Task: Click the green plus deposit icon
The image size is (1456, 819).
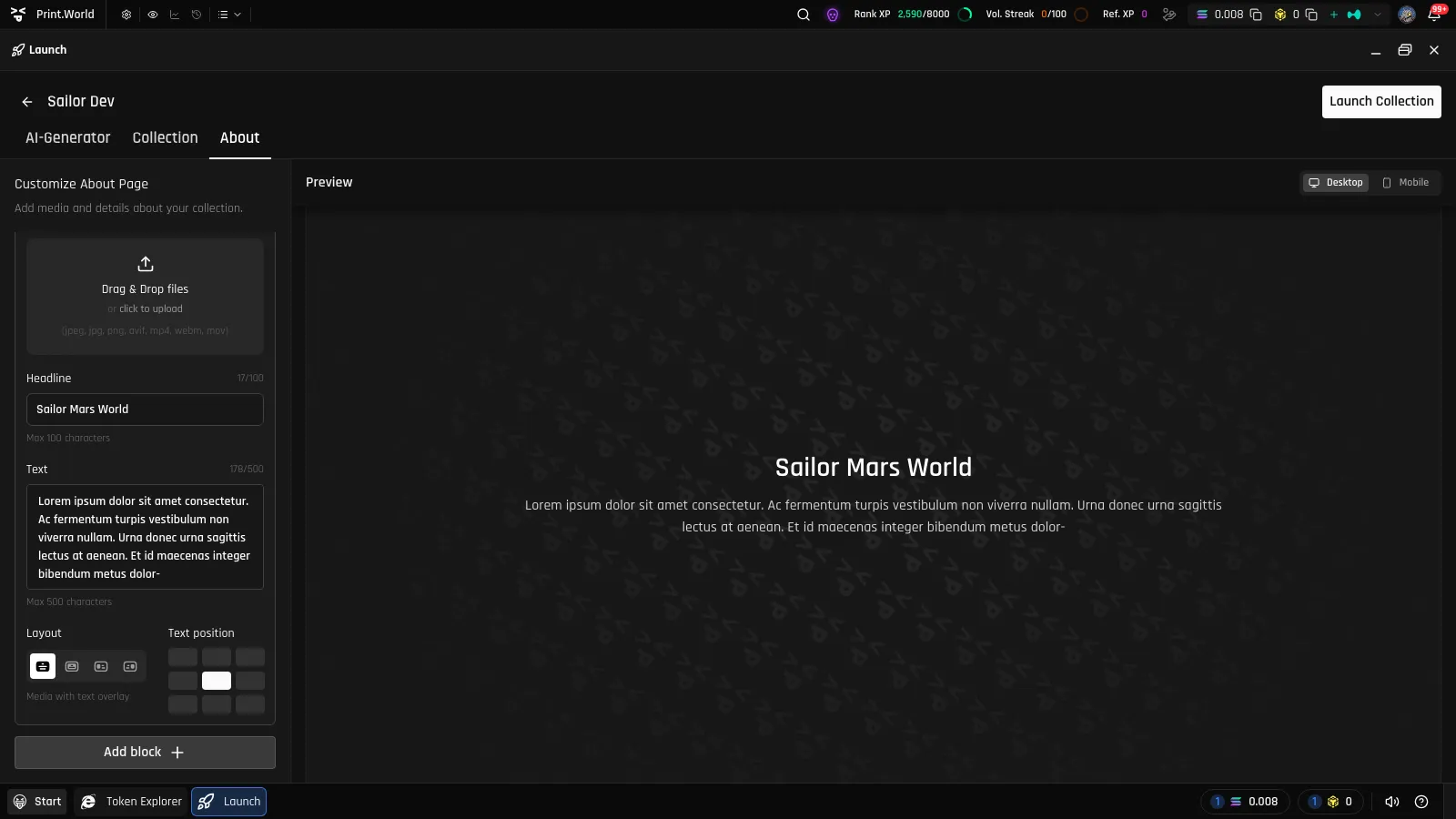Action: point(1334,15)
